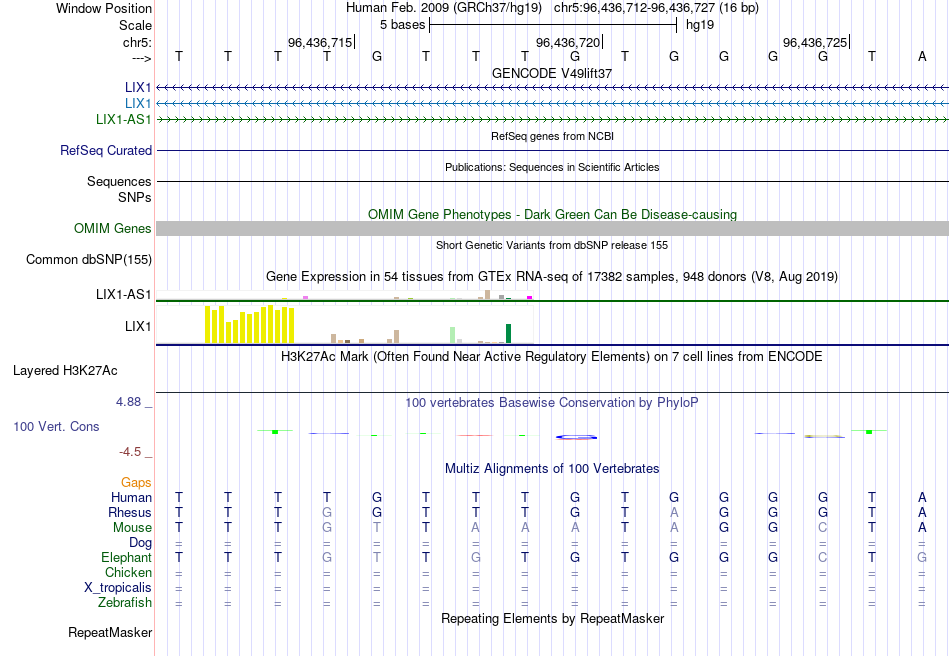Open Publications: Sequences in Scientific Articles title
The height and width of the screenshot is (656, 950).
[x=552, y=167]
